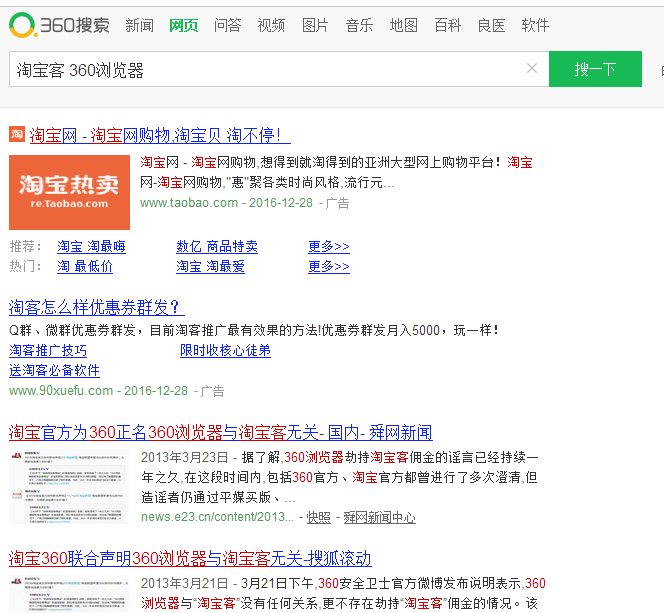
Task: Open the 舜网新闻中心 source link
Action: [379, 517]
